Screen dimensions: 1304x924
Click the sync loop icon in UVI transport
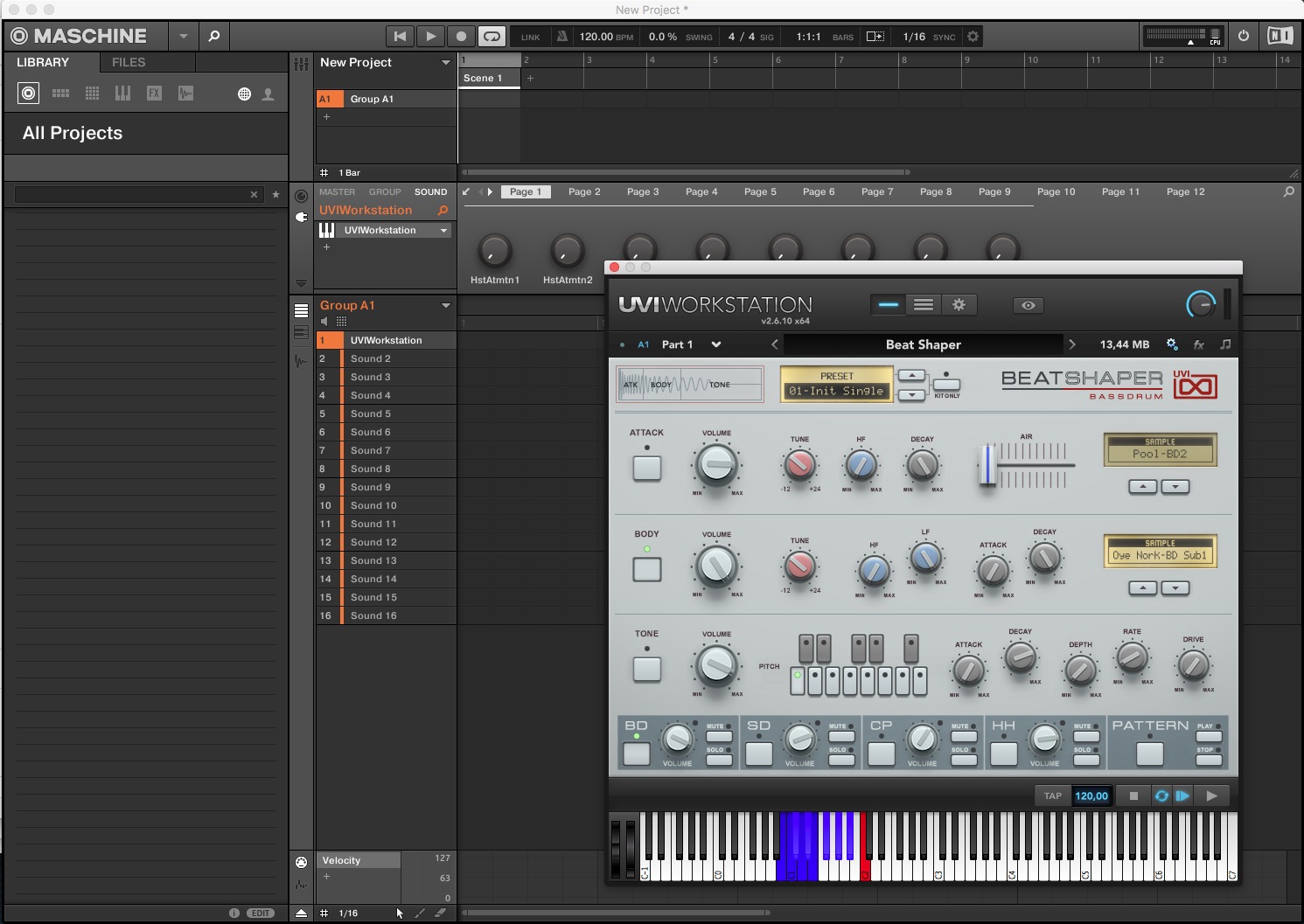click(x=1161, y=795)
